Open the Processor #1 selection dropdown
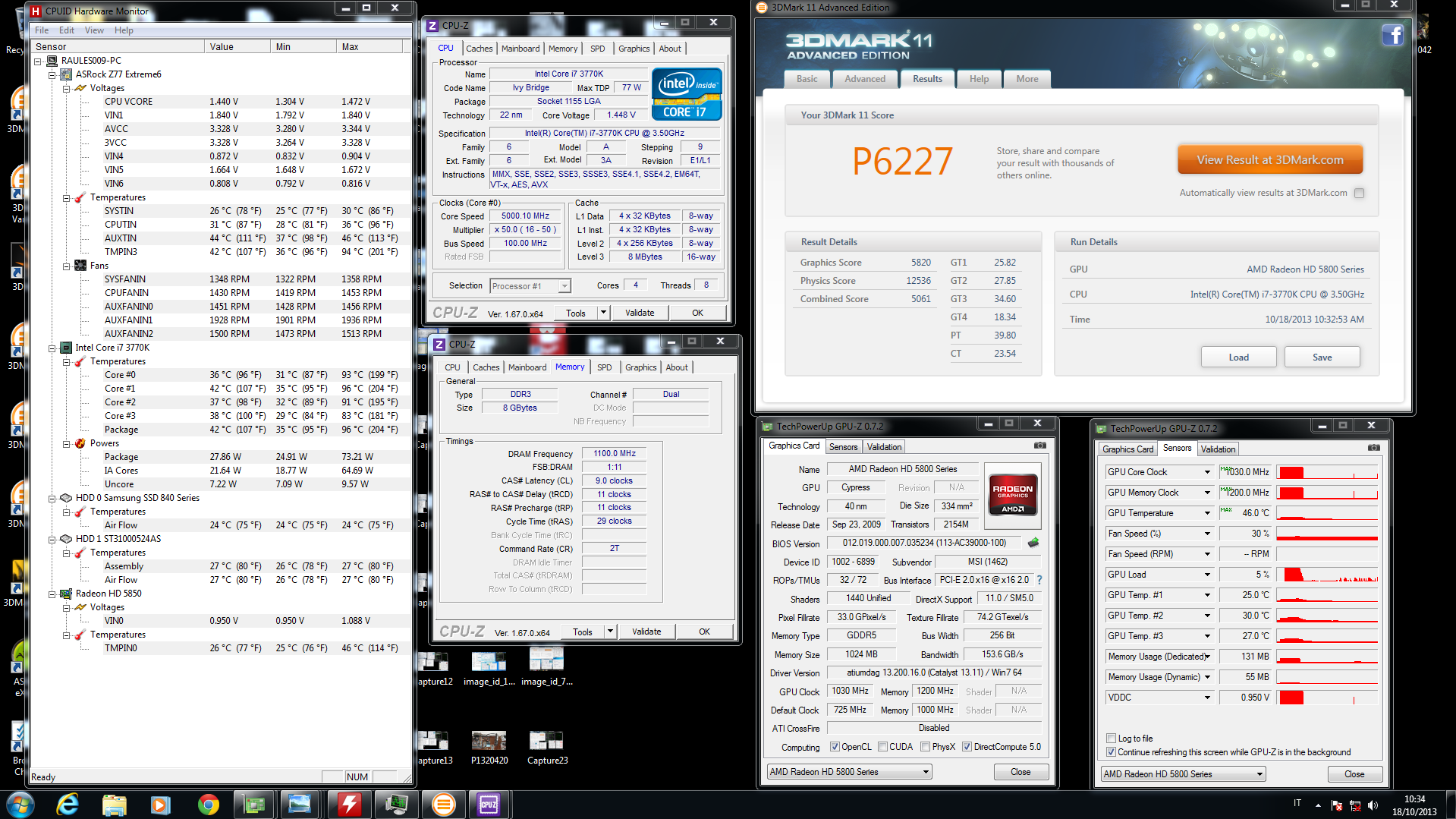1456x819 pixels. pos(530,286)
